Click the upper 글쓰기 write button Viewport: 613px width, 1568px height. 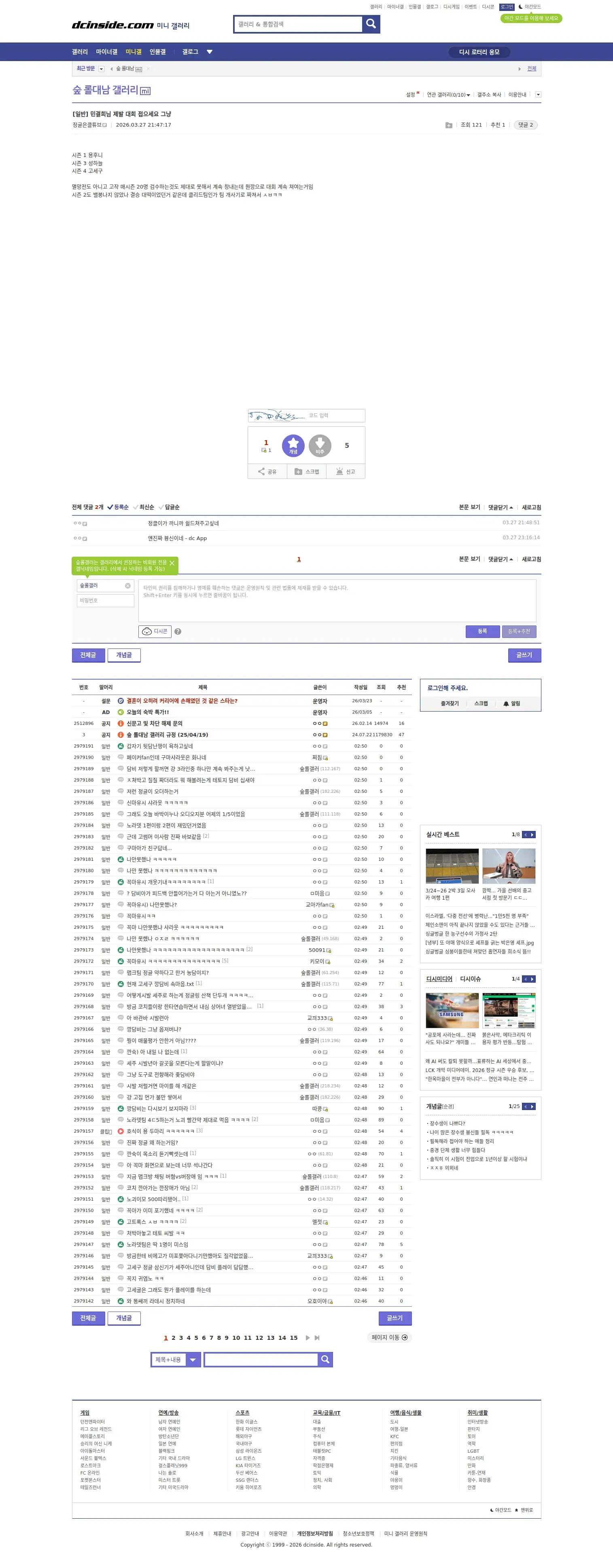pyautogui.click(x=525, y=655)
